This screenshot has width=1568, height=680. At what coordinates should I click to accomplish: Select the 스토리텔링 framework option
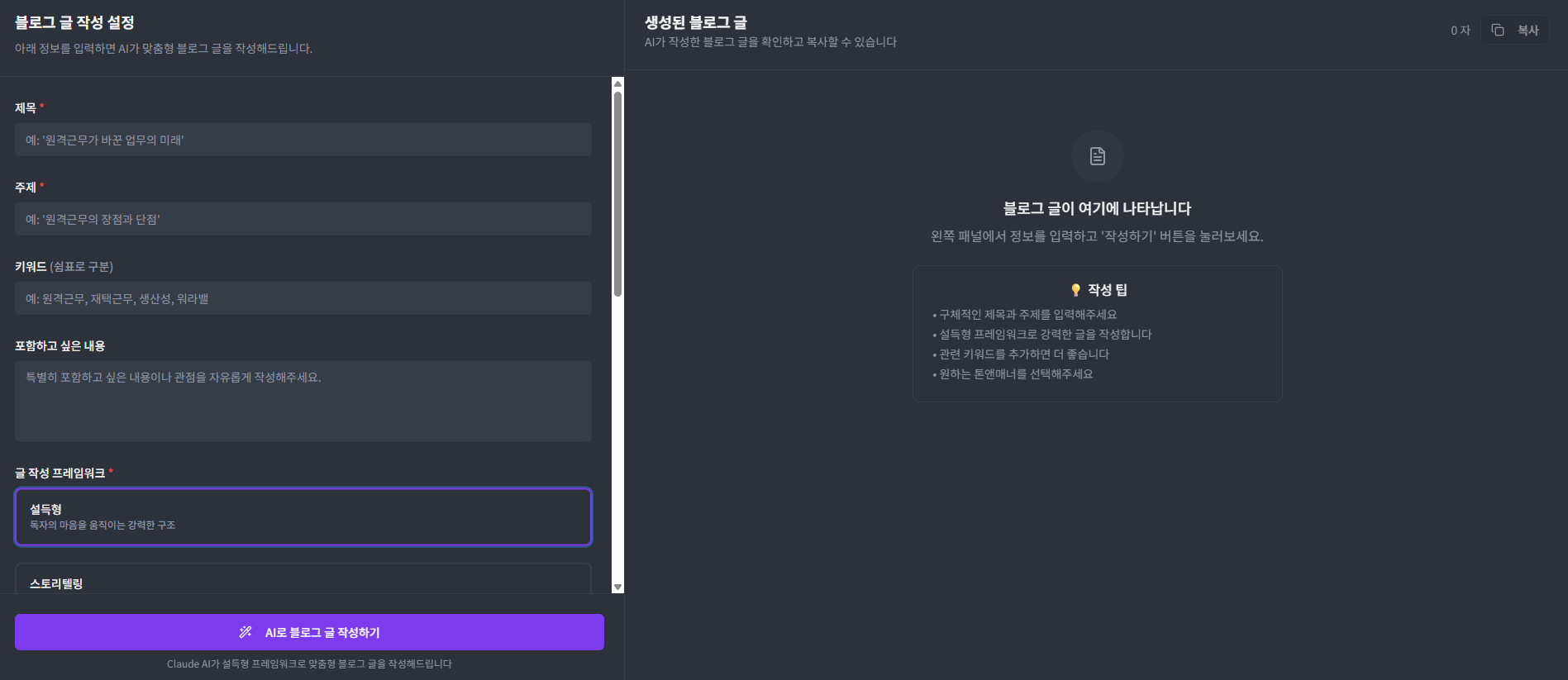303,579
